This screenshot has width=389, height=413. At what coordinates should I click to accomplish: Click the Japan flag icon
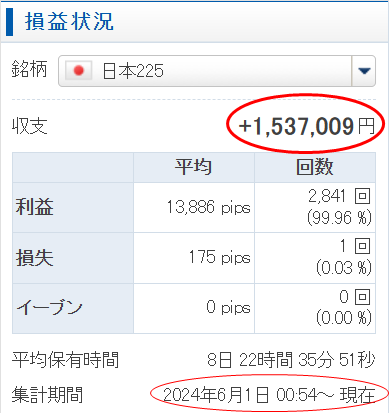(79, 71)
